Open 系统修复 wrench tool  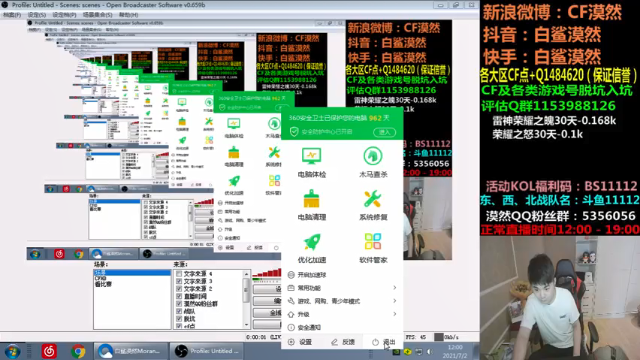pos(373,205)
